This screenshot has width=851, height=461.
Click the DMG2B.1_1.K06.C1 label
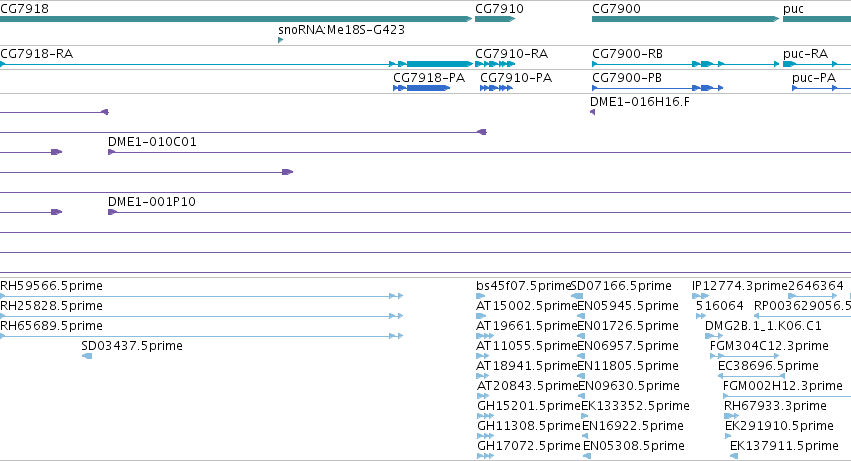pos(763,326)
